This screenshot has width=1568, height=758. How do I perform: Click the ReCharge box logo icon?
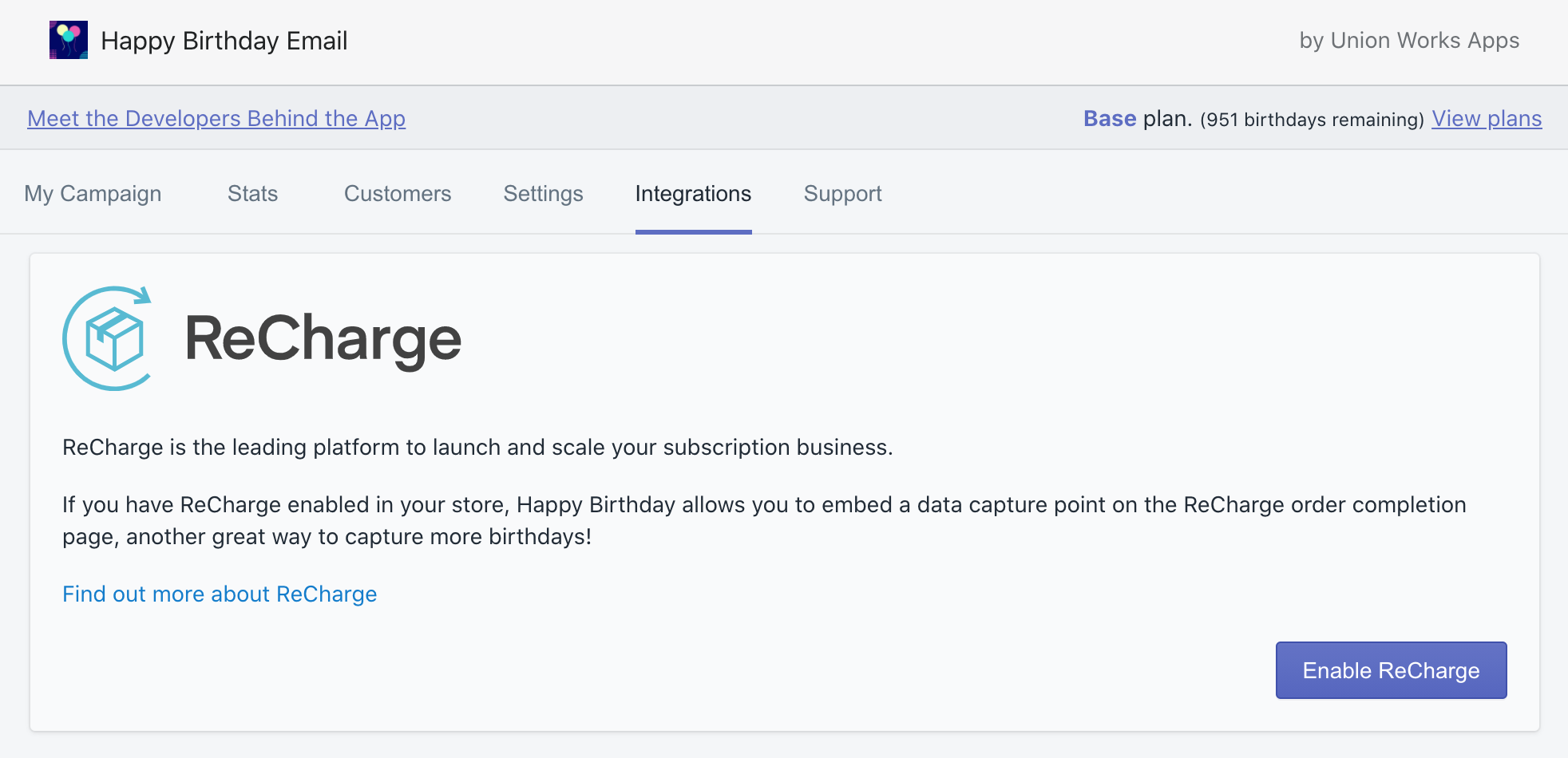pyautogui.click(x=109, y=338)
